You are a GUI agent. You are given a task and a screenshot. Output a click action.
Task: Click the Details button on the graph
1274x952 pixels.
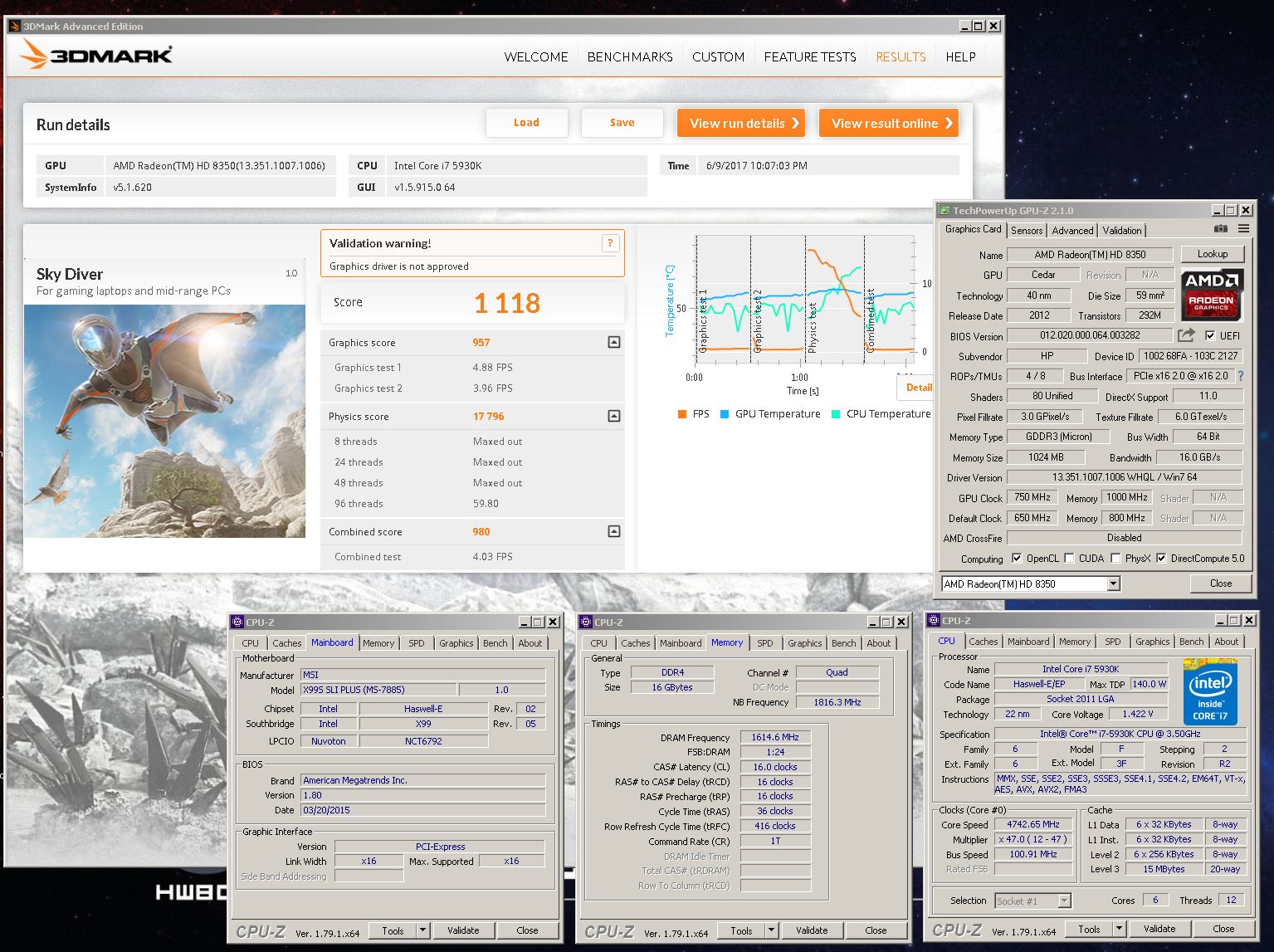pos(917,388)
